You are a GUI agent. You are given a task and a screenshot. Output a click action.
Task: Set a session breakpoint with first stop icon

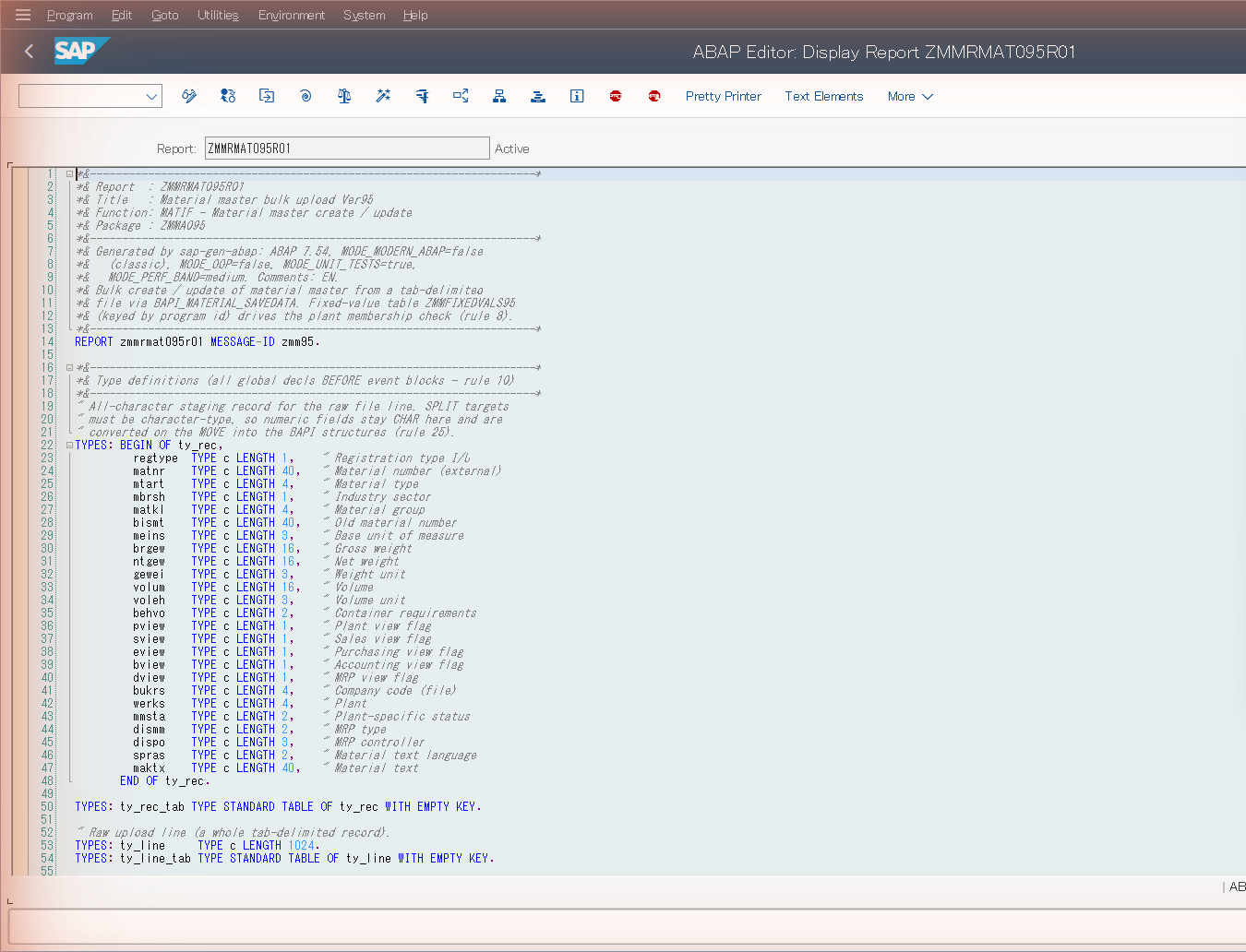coord(616,96)
